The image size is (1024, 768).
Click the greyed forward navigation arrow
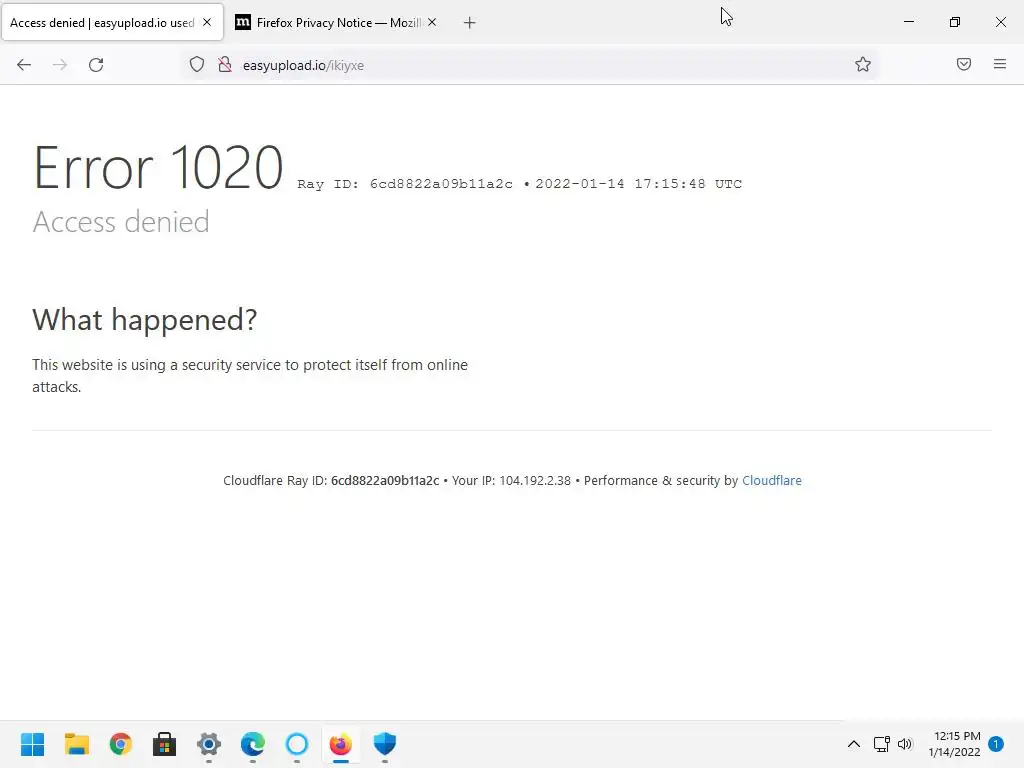pyautogui.click(x=60, y=65)
